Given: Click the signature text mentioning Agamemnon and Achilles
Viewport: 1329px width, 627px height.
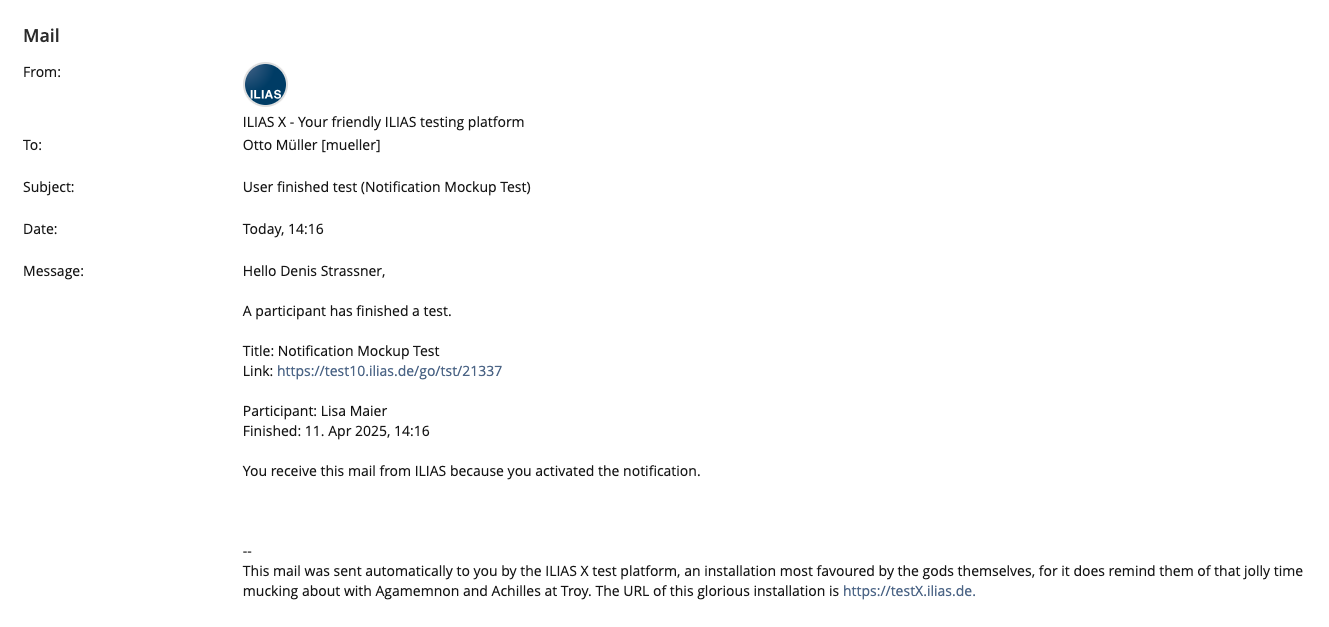Looking at the screenshot, I should (772, 572).
